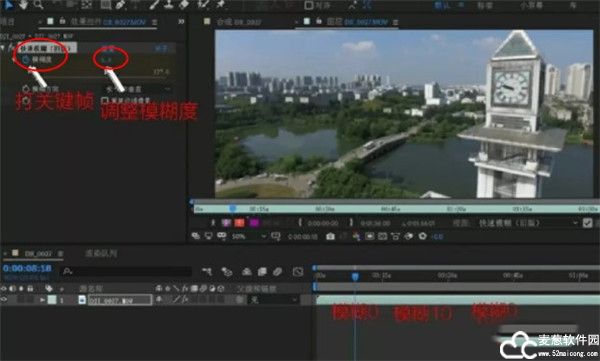
Task: Enable motion blur for all layers
Action: click(x=277, y=272)
